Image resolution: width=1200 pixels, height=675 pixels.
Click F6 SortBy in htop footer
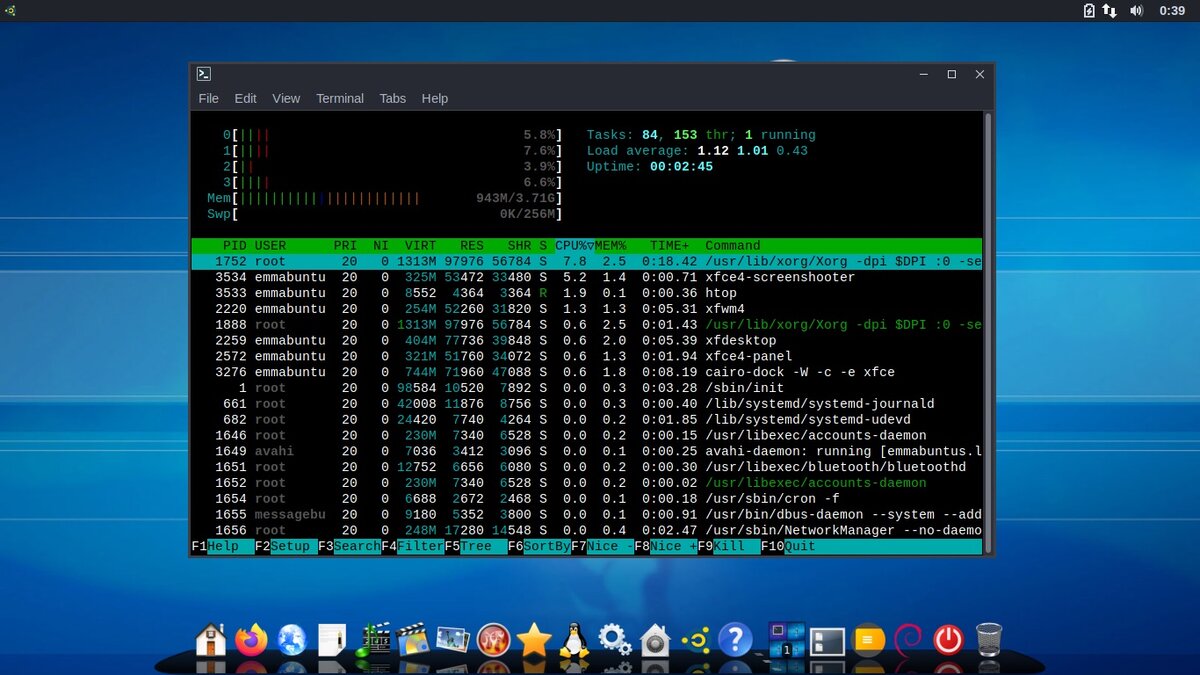click(539, 547)
